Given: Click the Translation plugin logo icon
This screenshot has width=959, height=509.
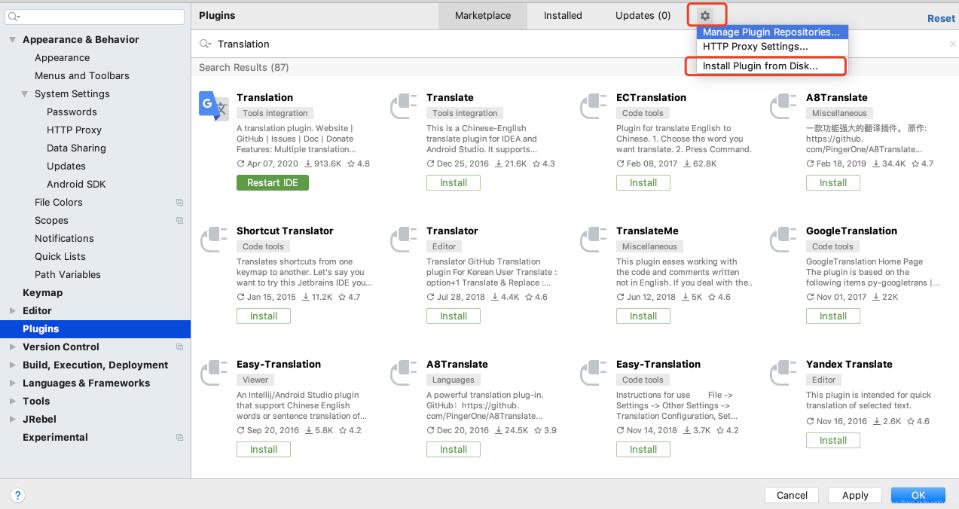Looking at the screenshot, I should (213, 105).
